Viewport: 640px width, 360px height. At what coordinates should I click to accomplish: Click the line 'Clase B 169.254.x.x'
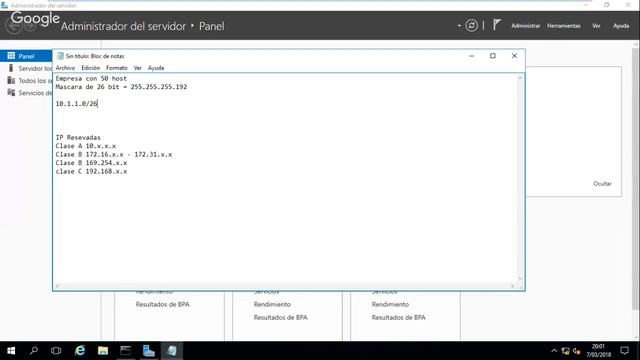point(91,163)
